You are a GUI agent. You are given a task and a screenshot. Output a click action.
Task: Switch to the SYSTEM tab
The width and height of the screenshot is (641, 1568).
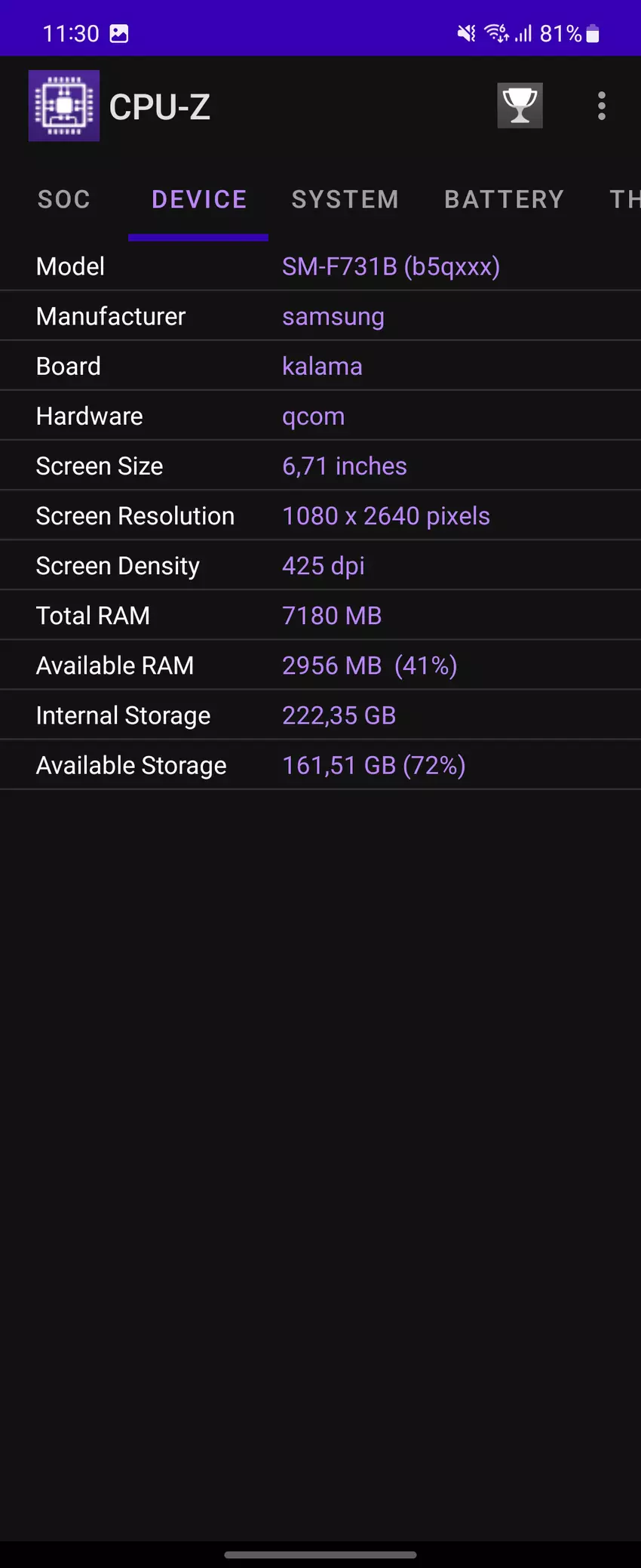345,199
